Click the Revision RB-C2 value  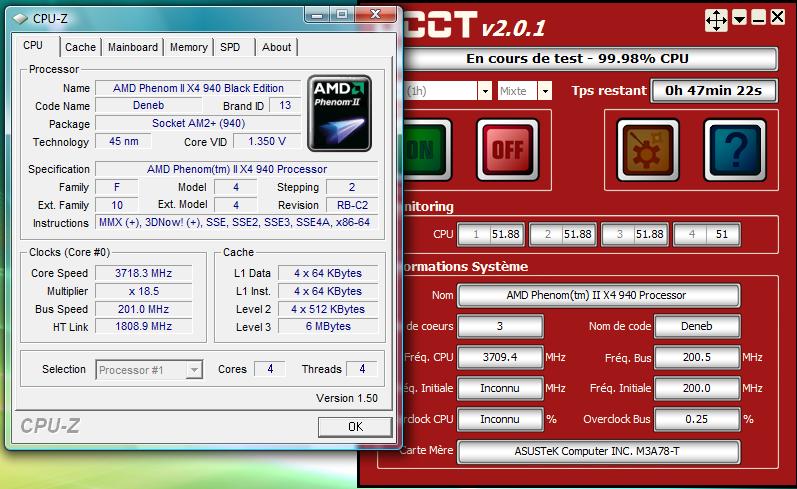tap(352, 205)
